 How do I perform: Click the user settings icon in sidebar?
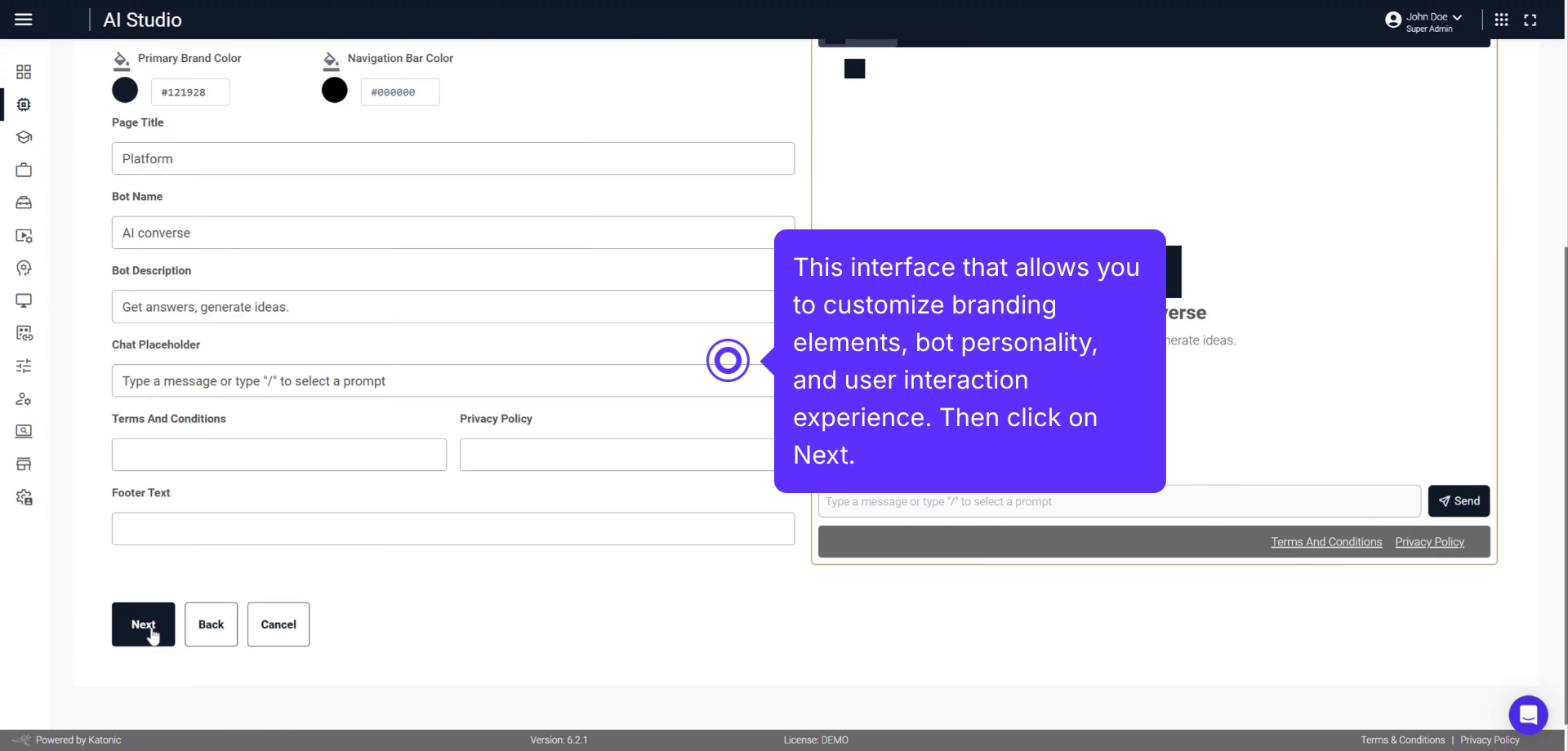(24, 398)
